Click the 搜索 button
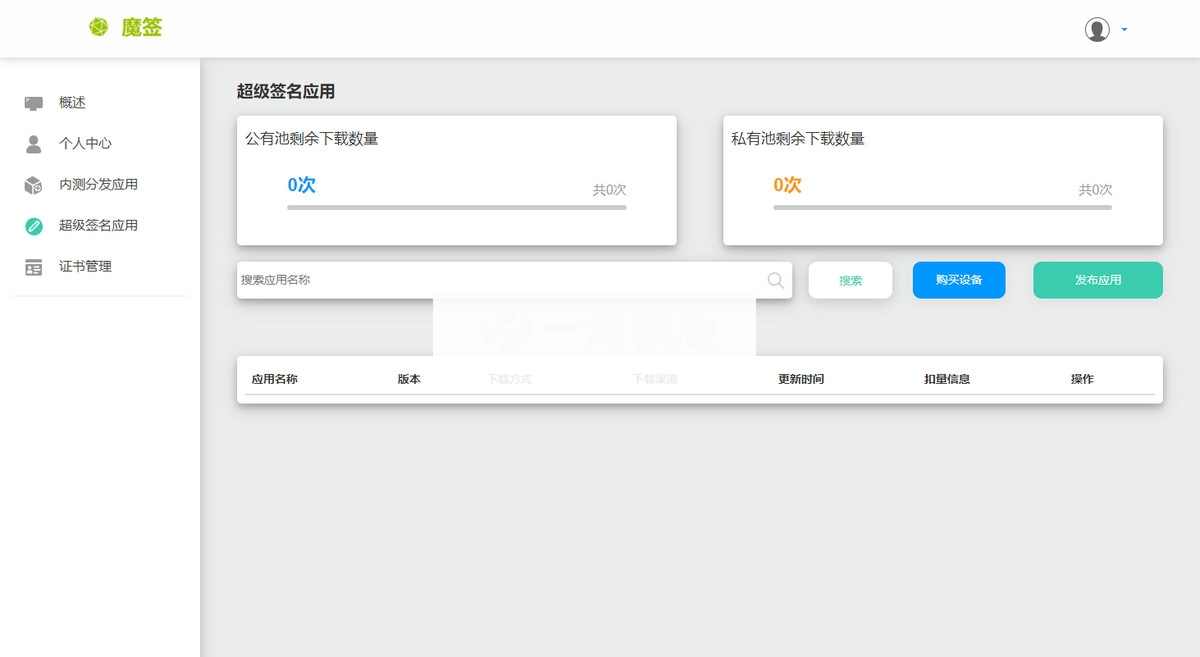This screenshot has width=1200, height=657. tap(850, 280)
